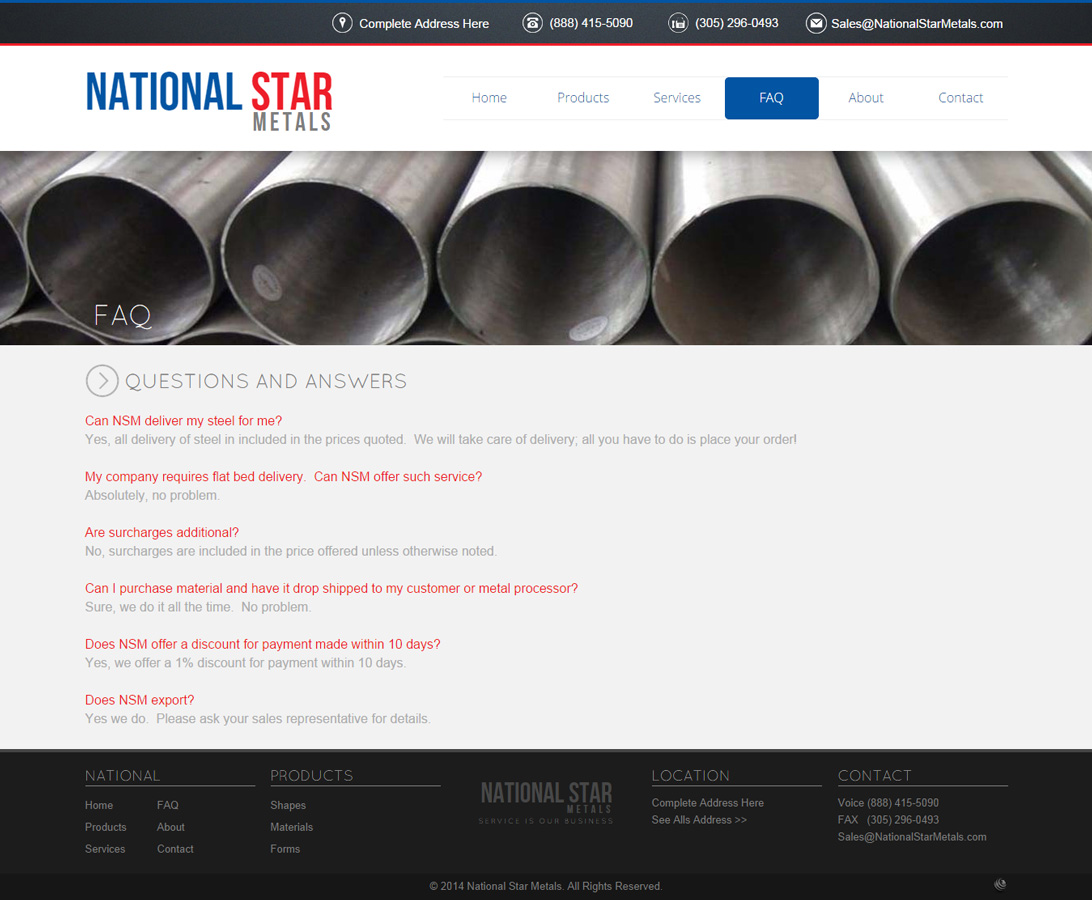Viewport: 1092px width, 900px height.
Task: Select the highlighted FAQ menu tab
Action: click(772, 98)
